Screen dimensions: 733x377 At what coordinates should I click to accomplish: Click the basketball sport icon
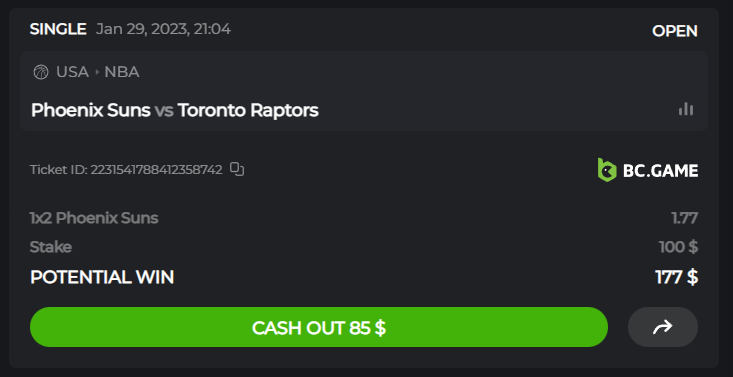point(41,72)
